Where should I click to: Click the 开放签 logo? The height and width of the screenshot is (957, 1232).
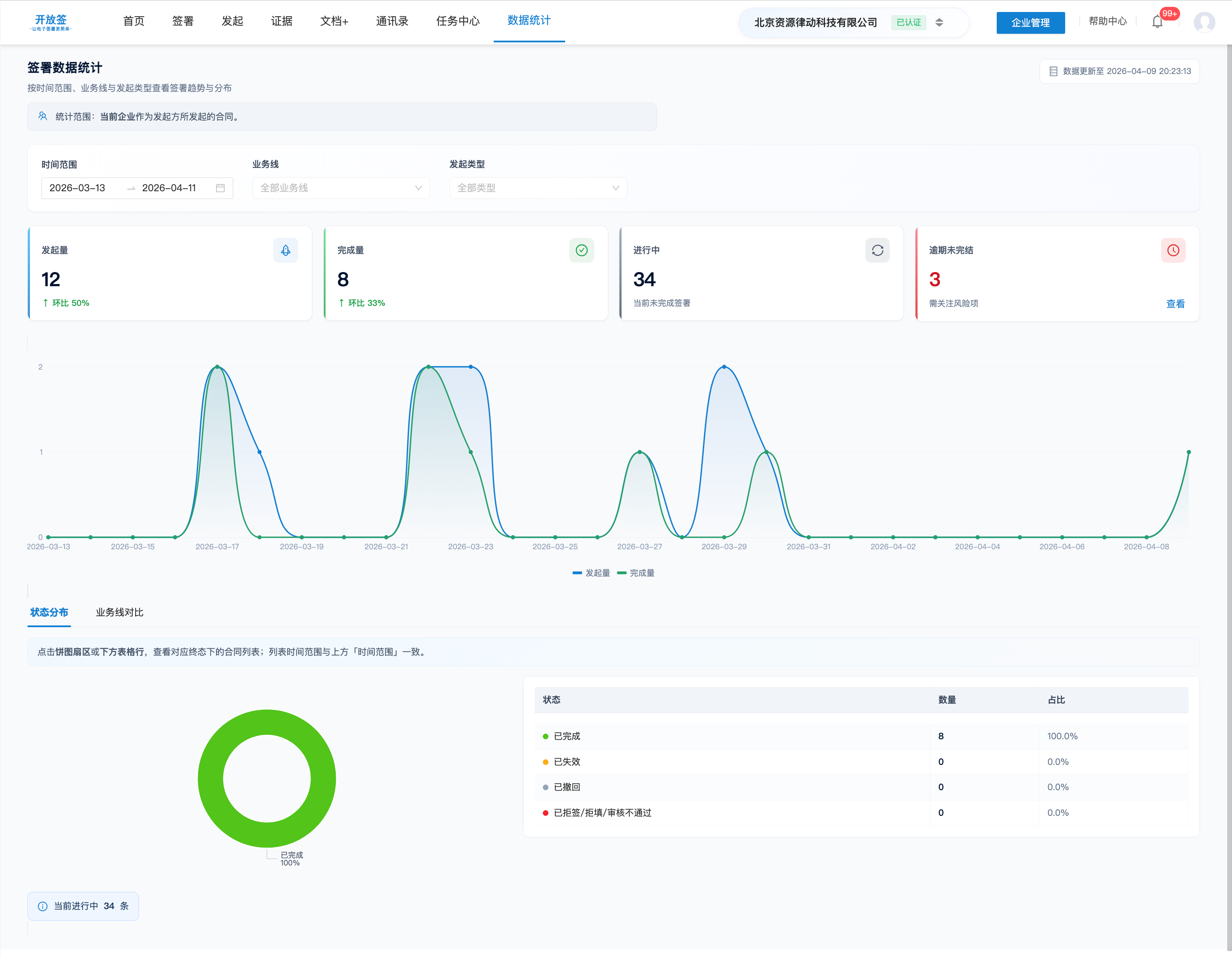coord(51,22)
